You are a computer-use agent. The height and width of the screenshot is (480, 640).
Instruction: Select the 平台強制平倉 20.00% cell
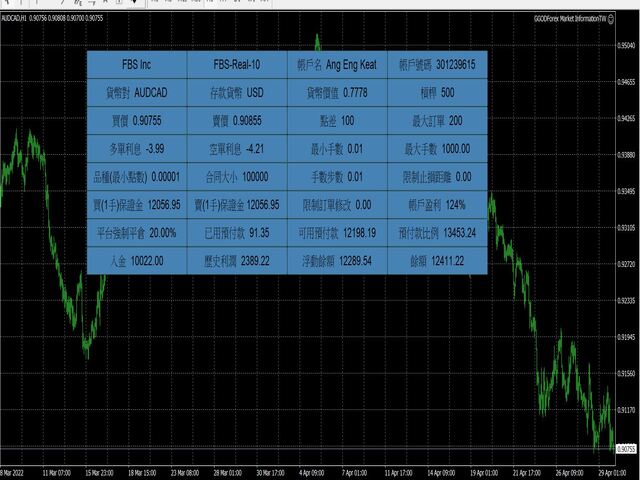[x=137, y=233]
